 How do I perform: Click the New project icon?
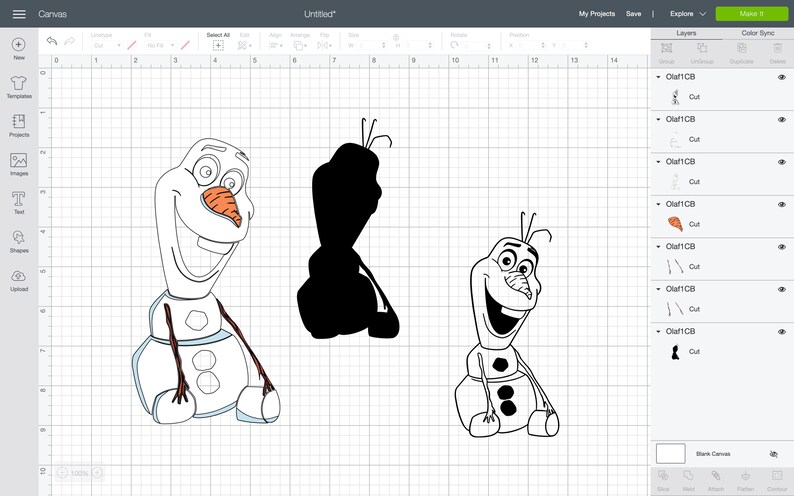tap(19, 45)
